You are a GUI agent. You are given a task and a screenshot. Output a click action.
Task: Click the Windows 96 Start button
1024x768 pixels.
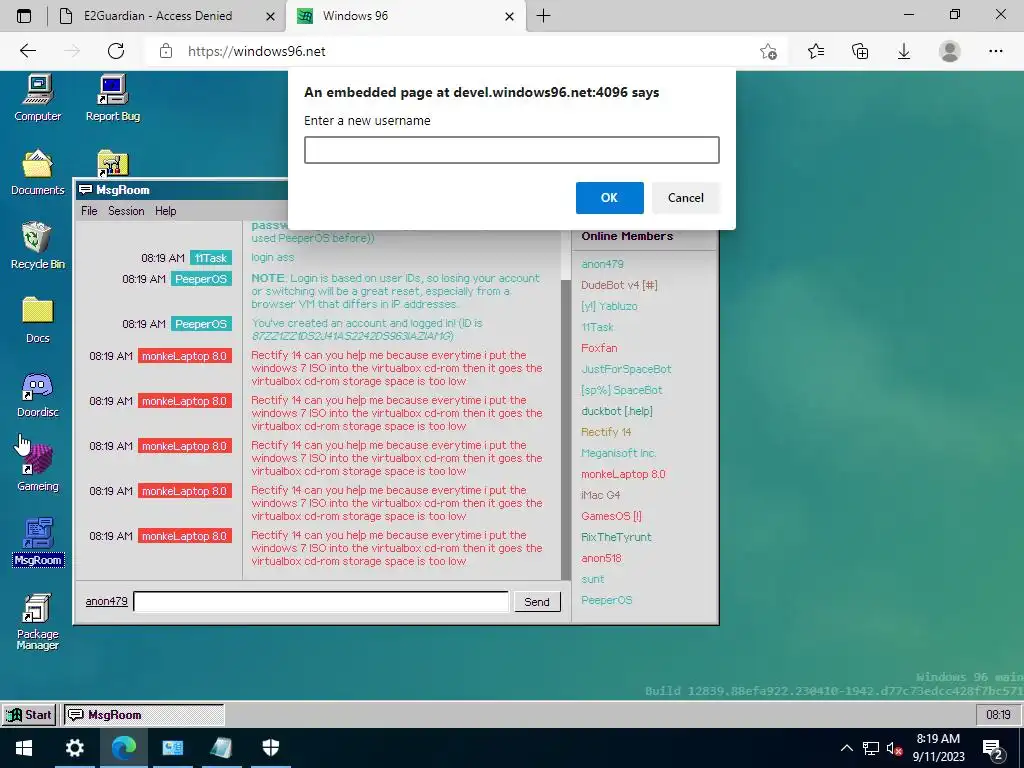point(29,714)
